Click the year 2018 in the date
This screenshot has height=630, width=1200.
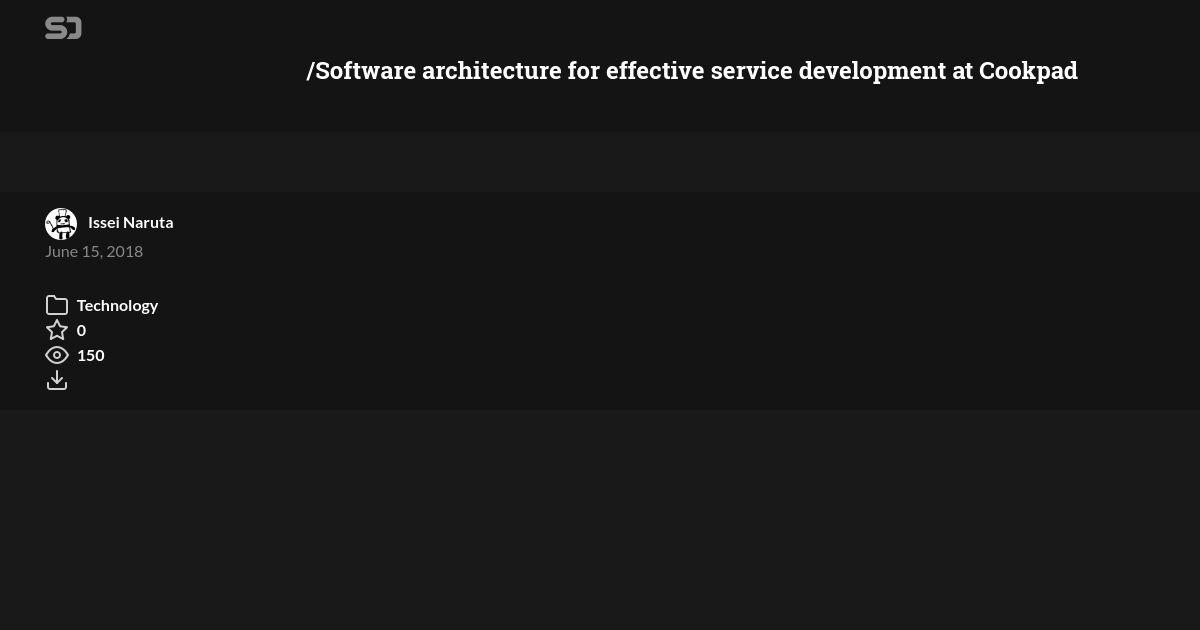pyautogui.click(x=125, y=251)
